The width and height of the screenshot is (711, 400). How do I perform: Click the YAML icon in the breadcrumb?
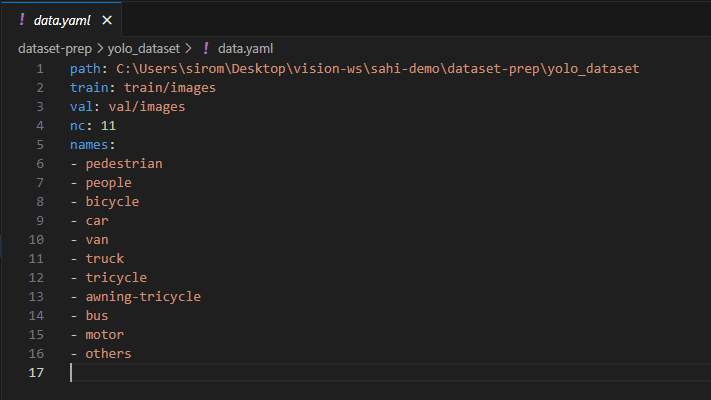click(205, 48)
